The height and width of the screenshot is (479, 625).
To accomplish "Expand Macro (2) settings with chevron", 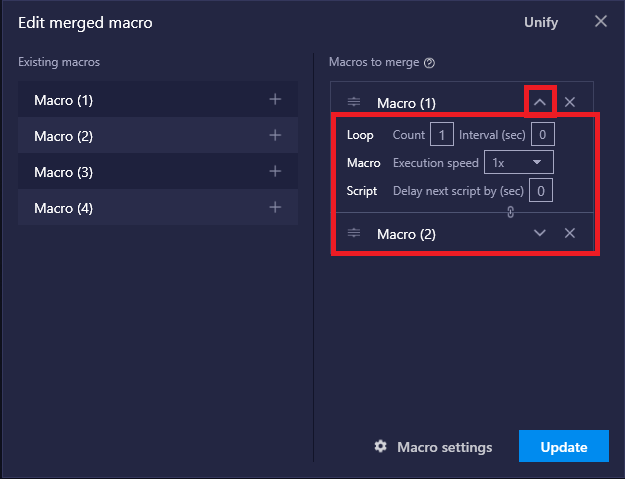I will [x=540, y=233].
